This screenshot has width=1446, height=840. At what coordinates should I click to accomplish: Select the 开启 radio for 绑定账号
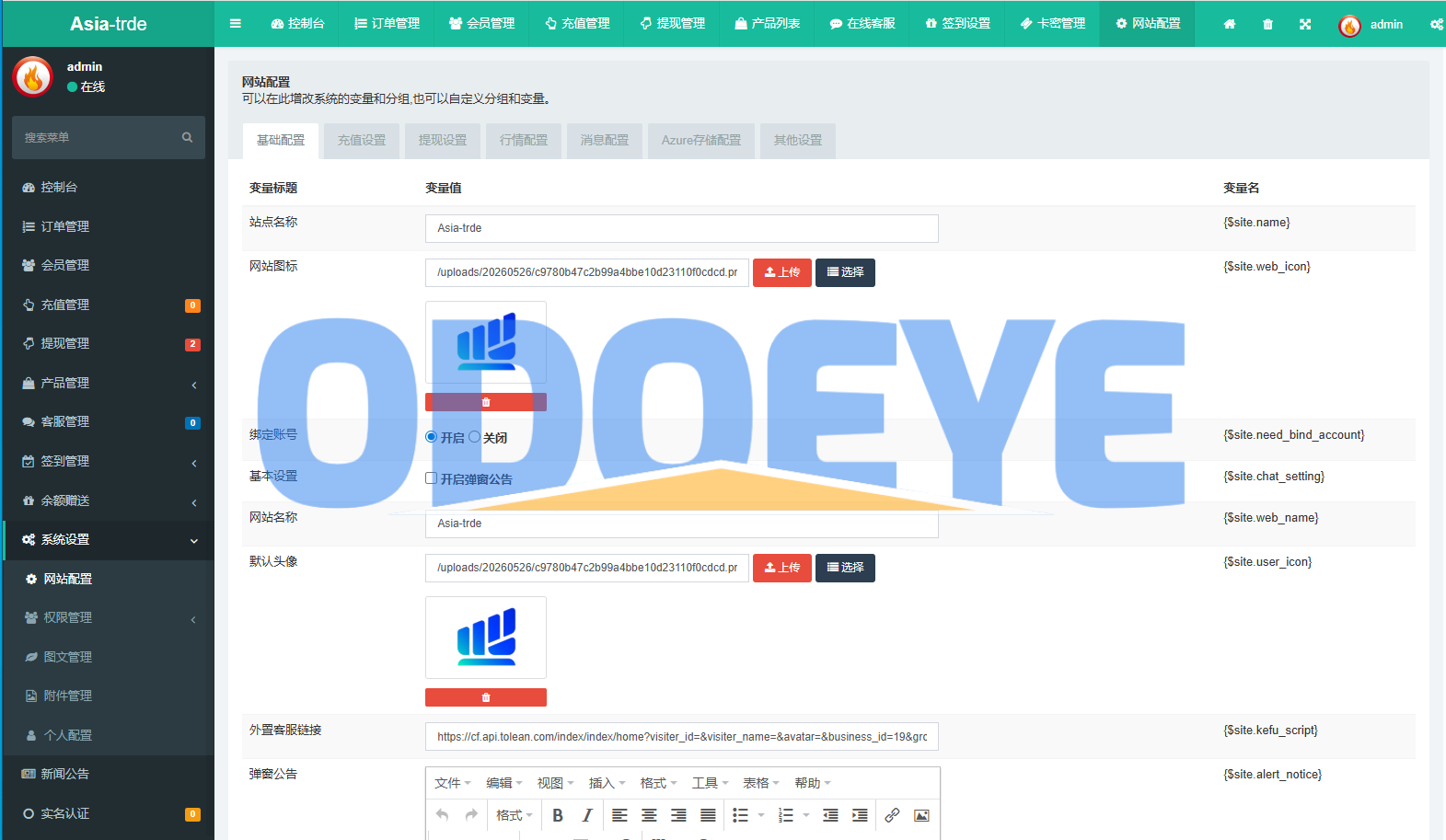431,437
